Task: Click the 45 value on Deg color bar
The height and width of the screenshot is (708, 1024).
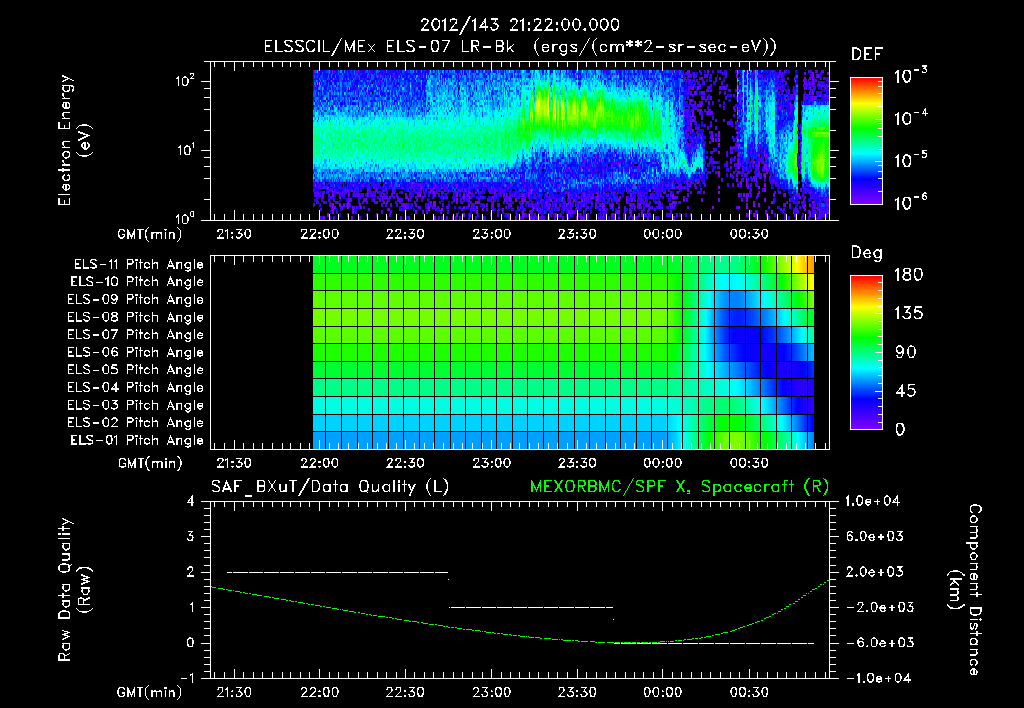Action: coord(908,391)
